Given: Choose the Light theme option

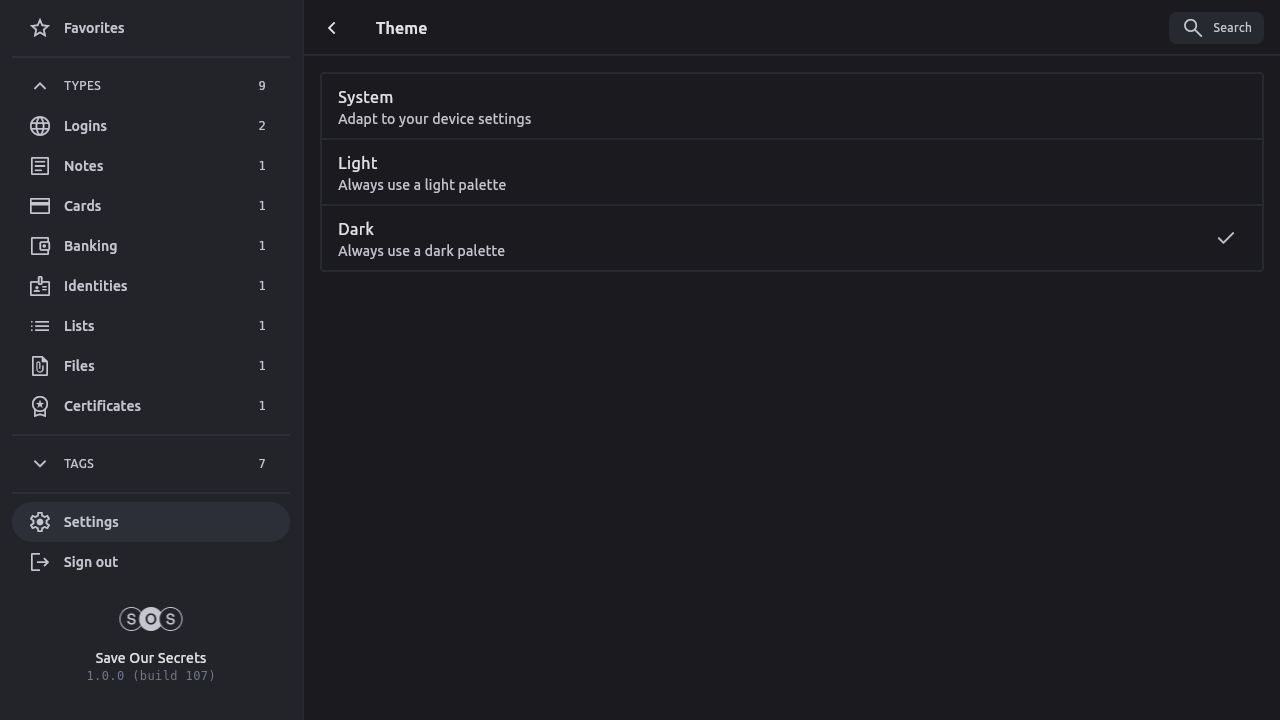Looking at the screenshot, I should [x=791, y=173].
